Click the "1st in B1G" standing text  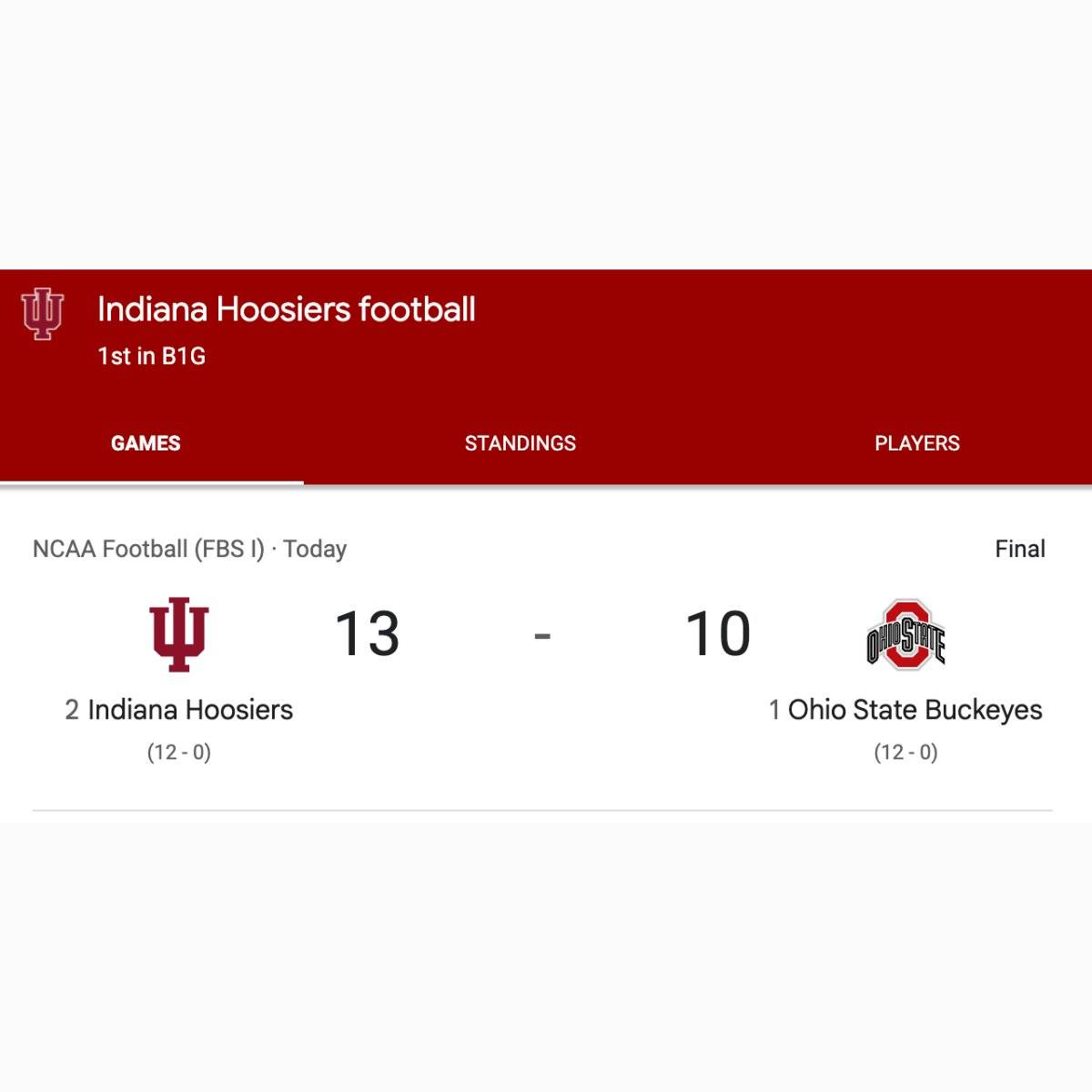(x=151, y=356)
